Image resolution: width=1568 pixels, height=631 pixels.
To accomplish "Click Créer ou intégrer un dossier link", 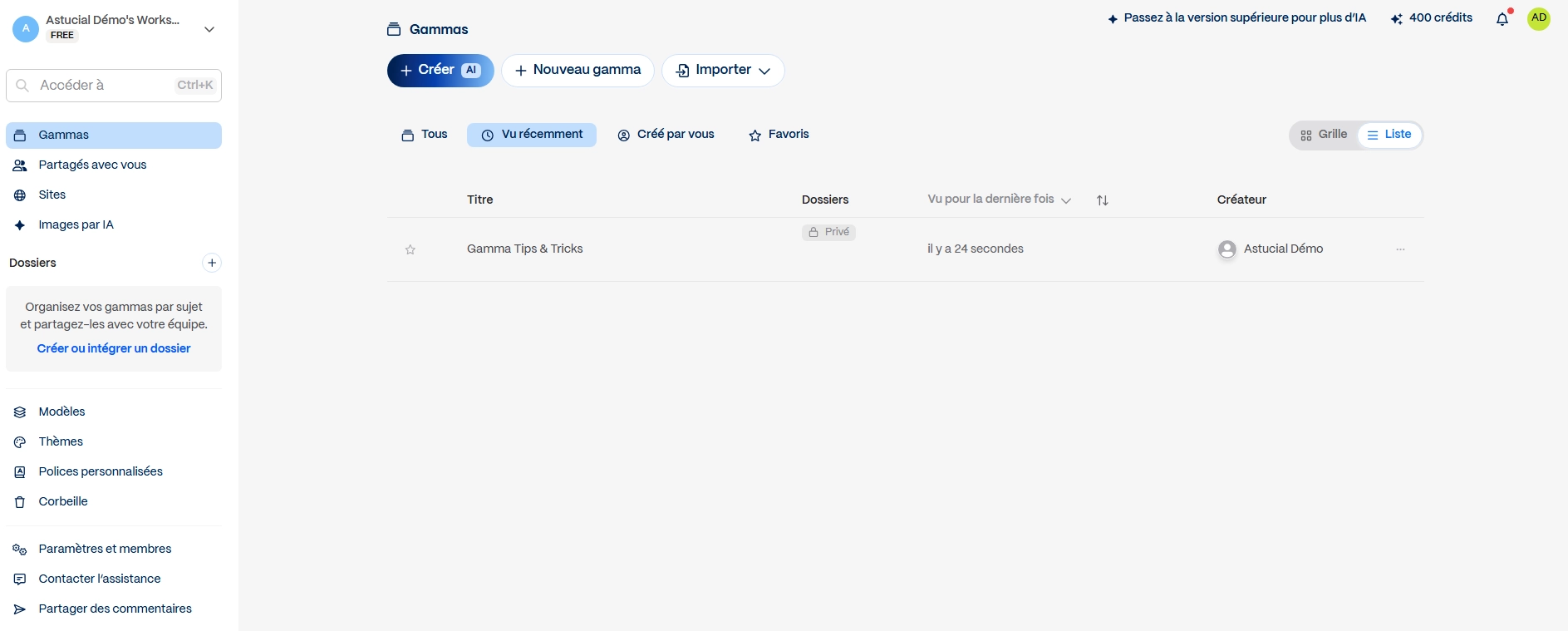I will 114,348.
